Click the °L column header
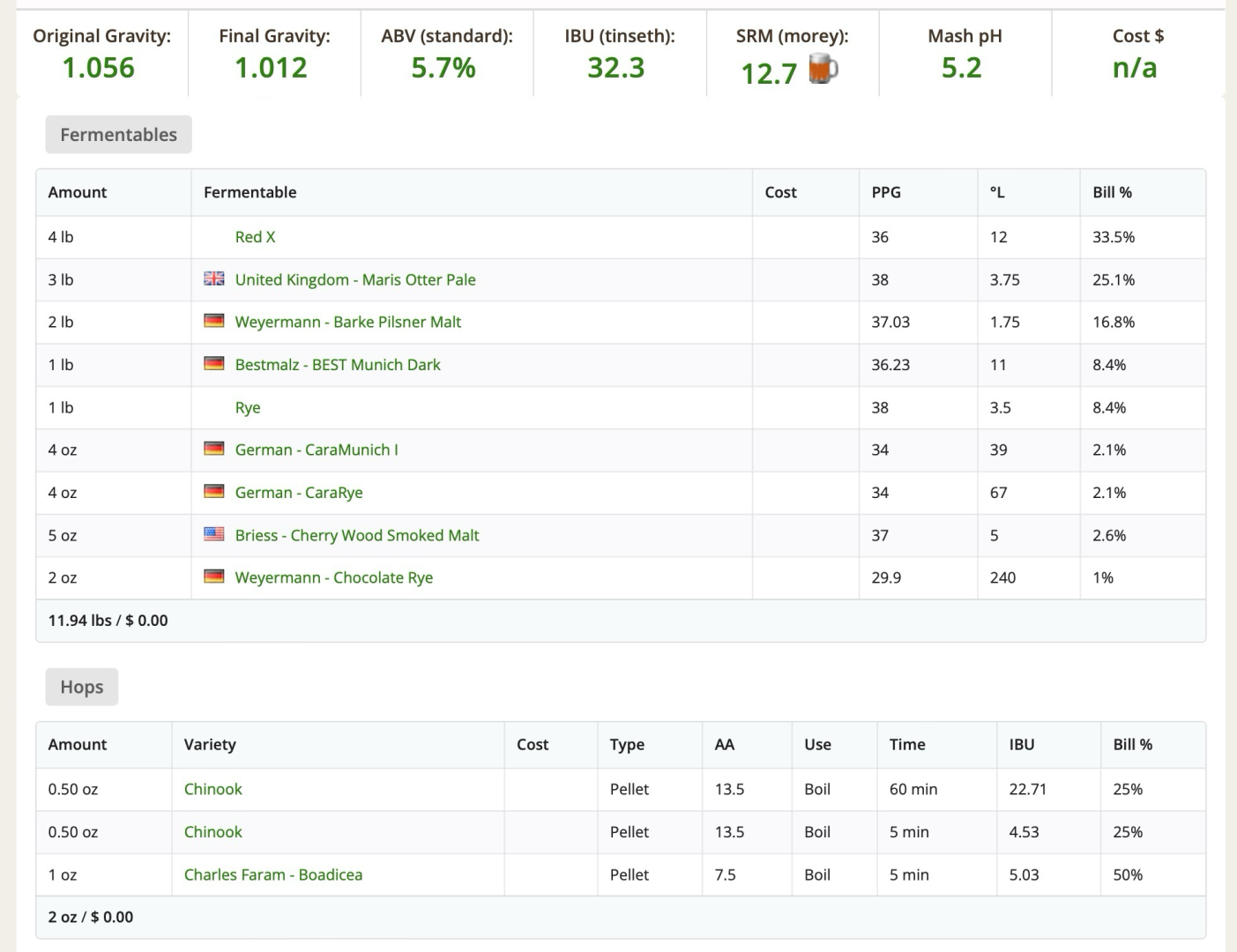 [x=997, y=192]
